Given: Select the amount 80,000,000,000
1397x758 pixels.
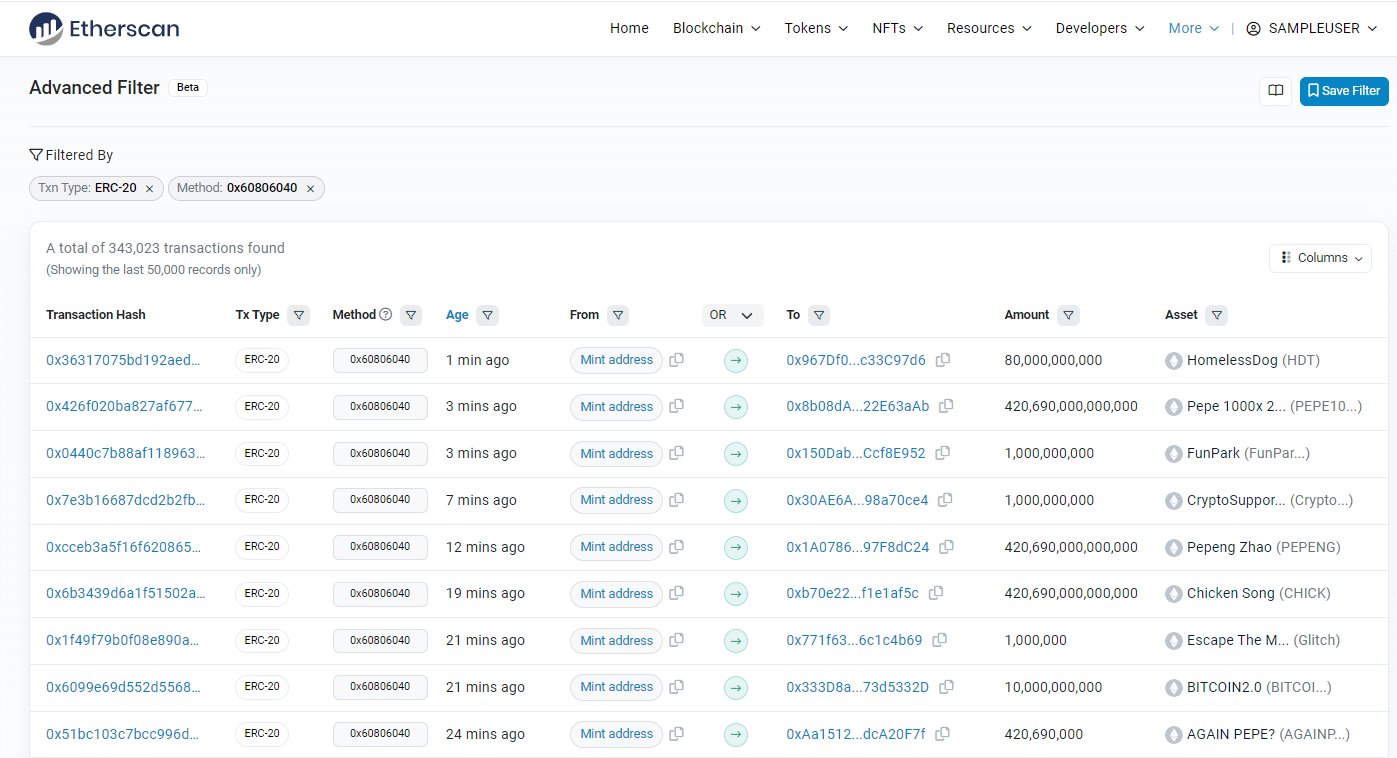Looking at the screenshot, I should [x=1053, y=360].
